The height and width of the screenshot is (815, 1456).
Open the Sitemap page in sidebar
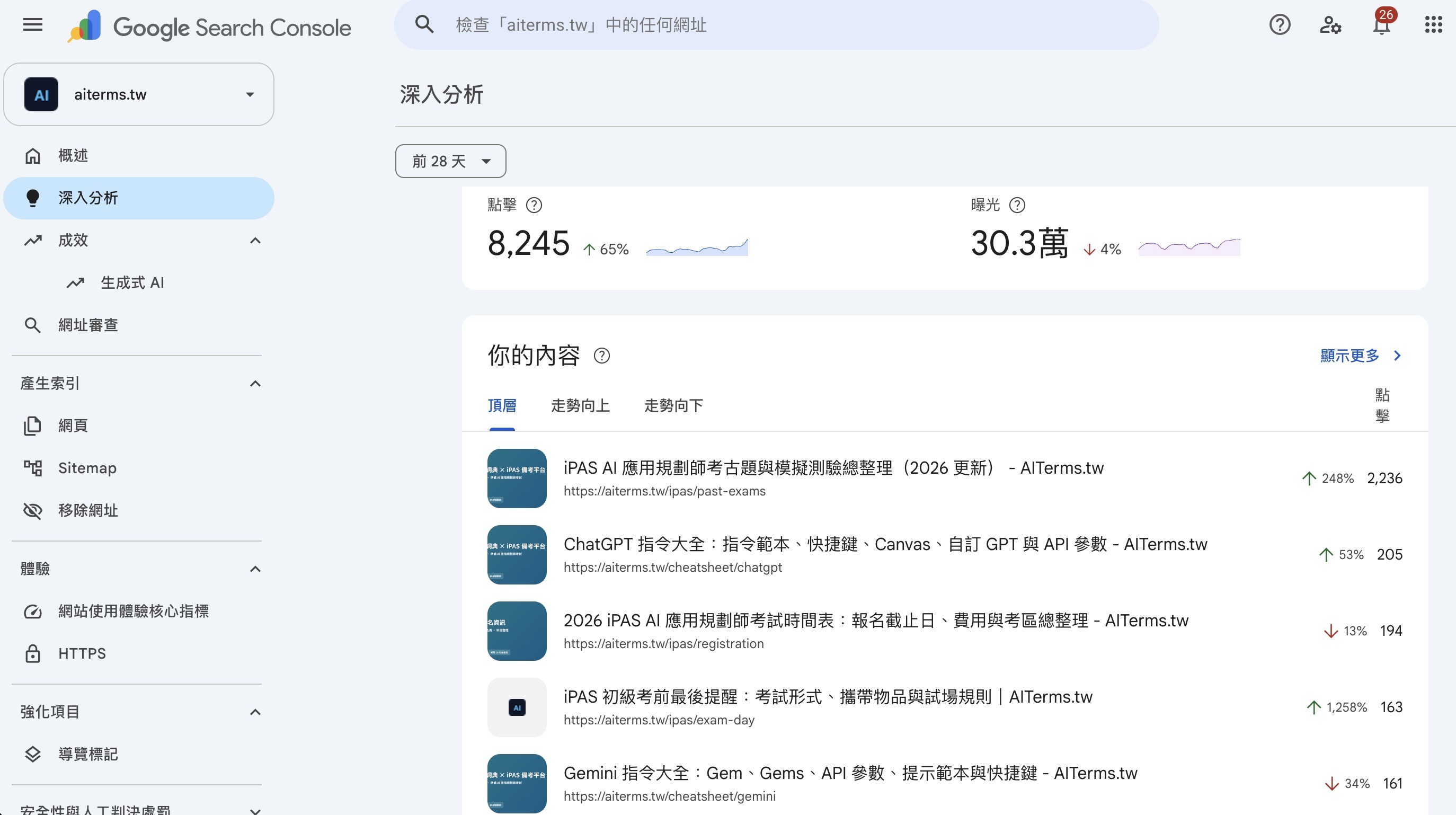coord(139,468)
